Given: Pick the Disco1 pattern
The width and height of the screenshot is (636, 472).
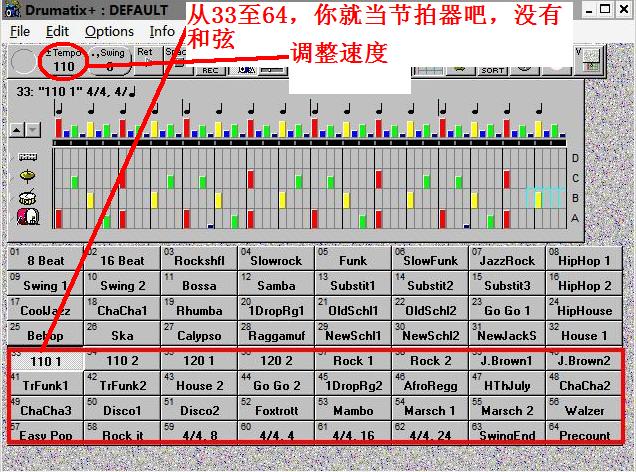Looking at the screenshot, I should coord(122,408).
